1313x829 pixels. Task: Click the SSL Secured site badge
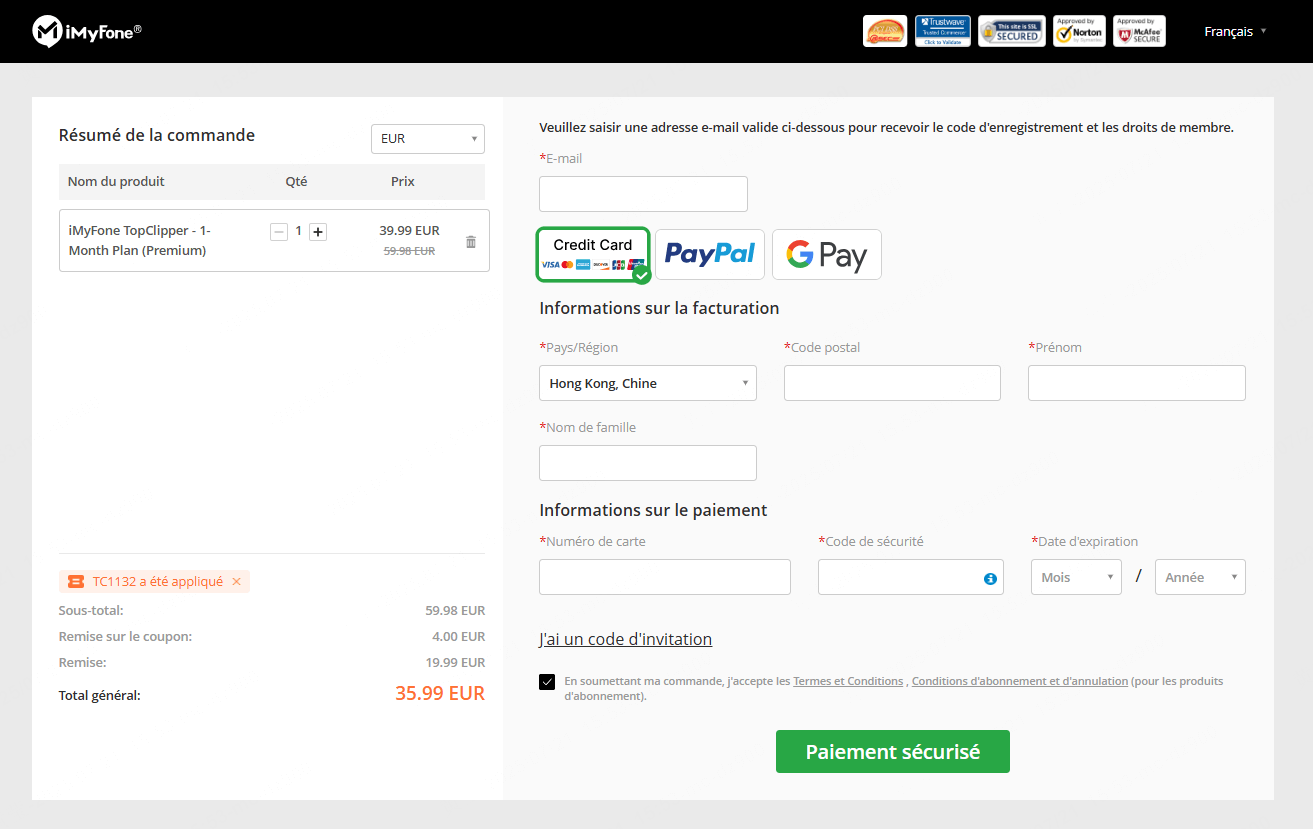1011,31
